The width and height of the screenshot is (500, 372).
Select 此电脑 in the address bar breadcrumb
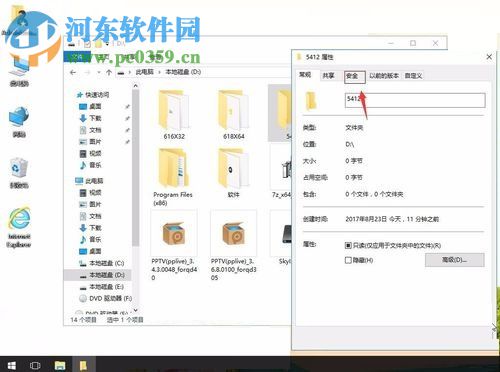[x=145, y=72]
